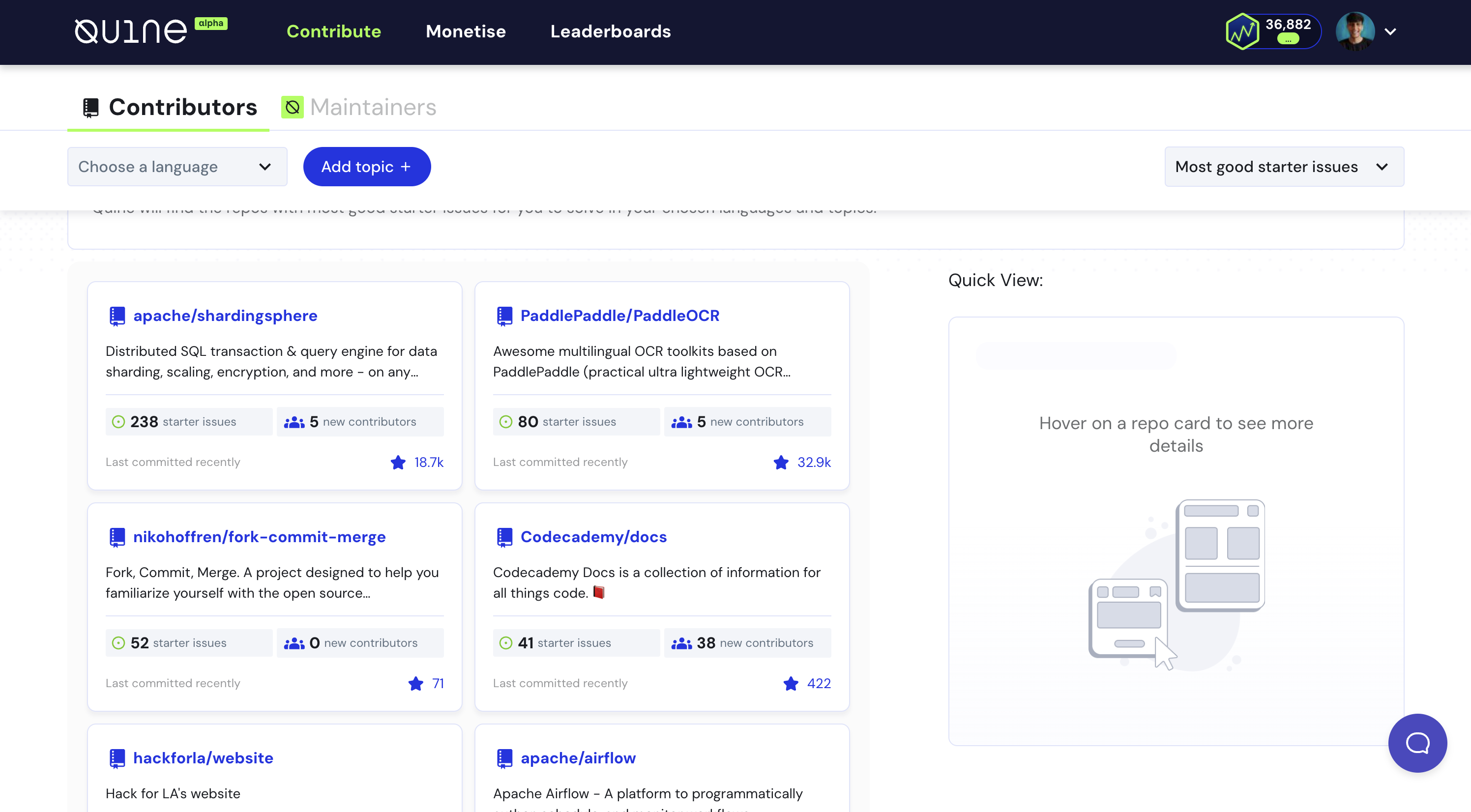Open the chat support bubble
The image size is (1471, 812).
pyautogui.click(x=1417, y=742)
